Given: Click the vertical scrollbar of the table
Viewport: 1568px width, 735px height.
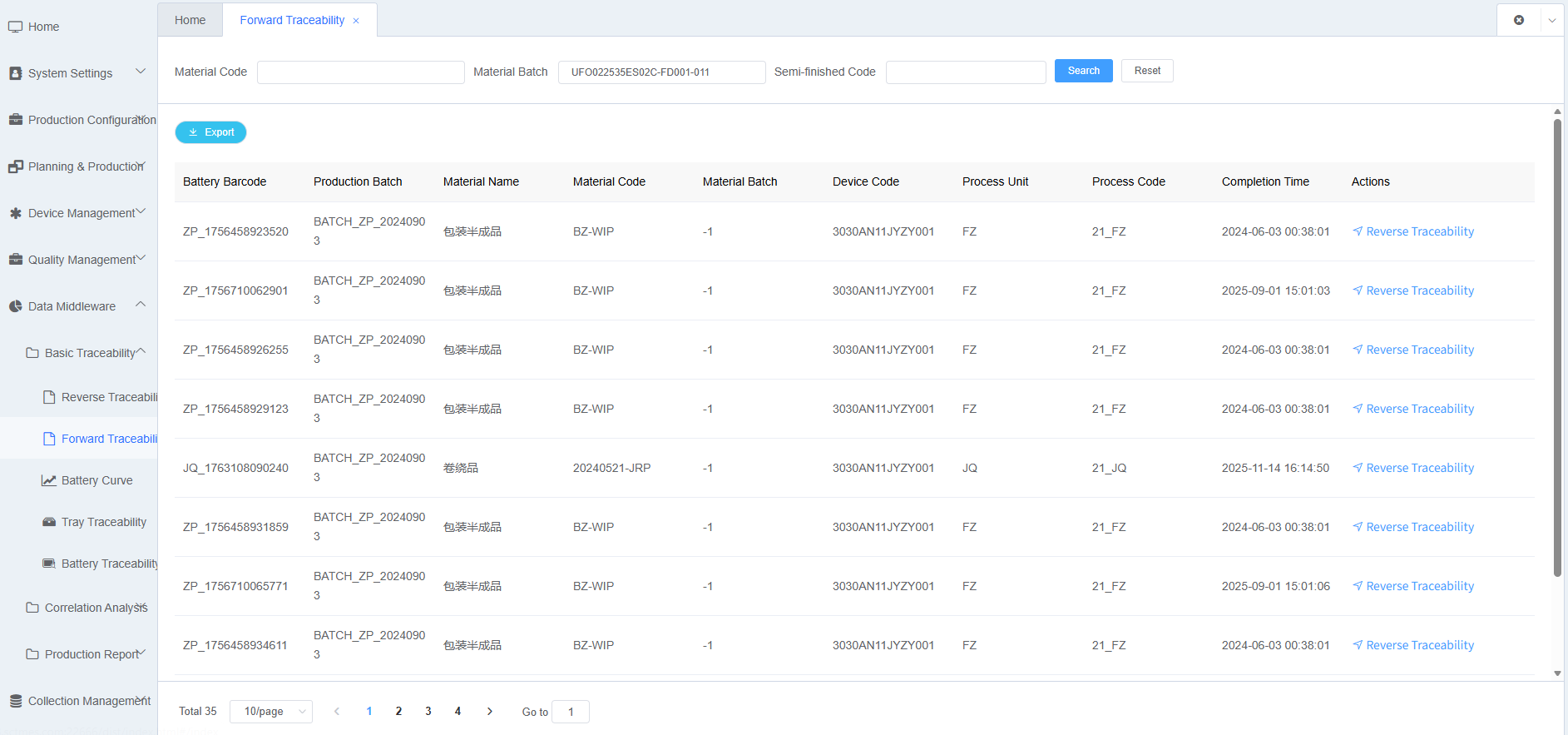Looking at the screenshot, I should tap(1557, 347).
